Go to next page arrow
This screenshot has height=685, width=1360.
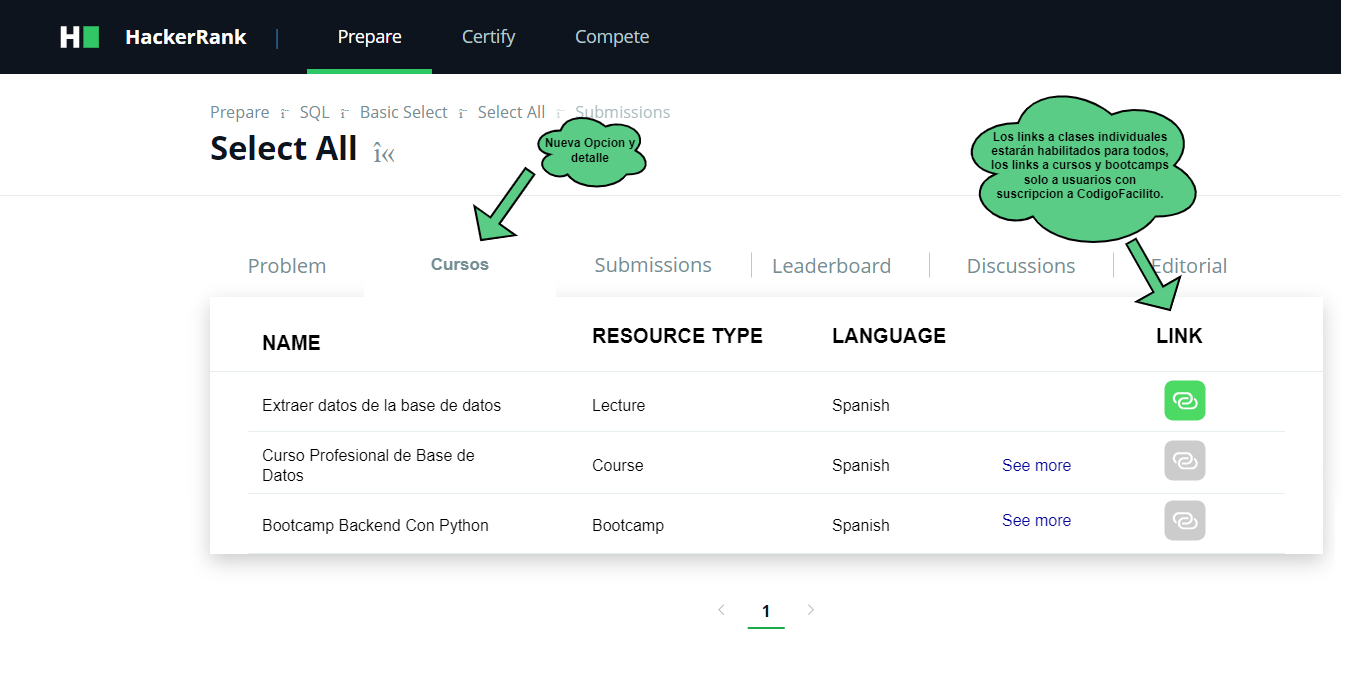point(811,609)
